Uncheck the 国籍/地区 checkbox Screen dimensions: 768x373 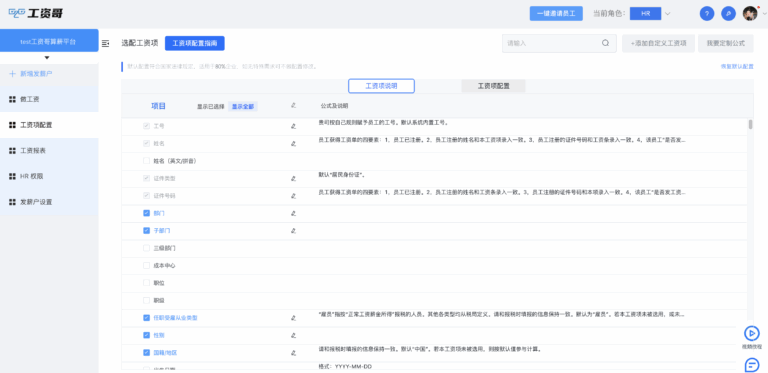pos(146,352)
